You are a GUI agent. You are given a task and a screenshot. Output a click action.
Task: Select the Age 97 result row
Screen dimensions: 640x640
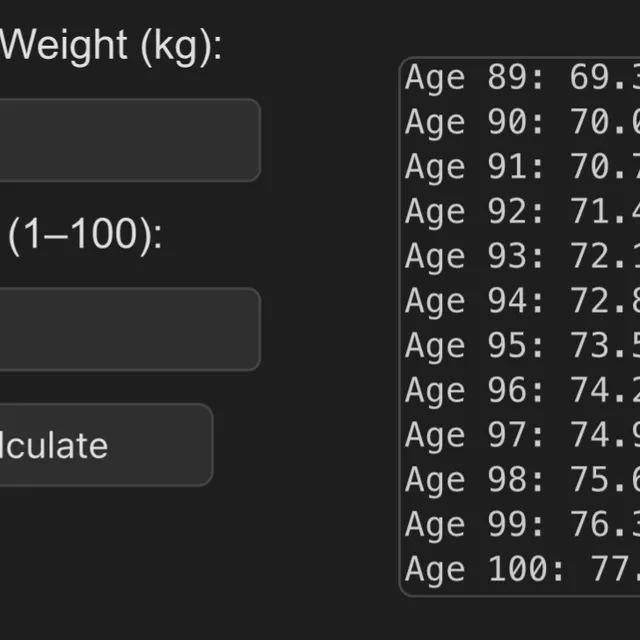520,435
